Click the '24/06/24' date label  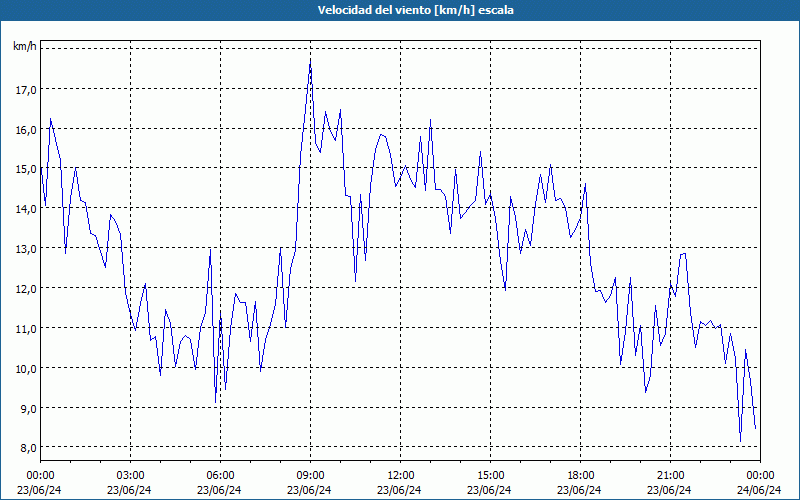[760, 490]
